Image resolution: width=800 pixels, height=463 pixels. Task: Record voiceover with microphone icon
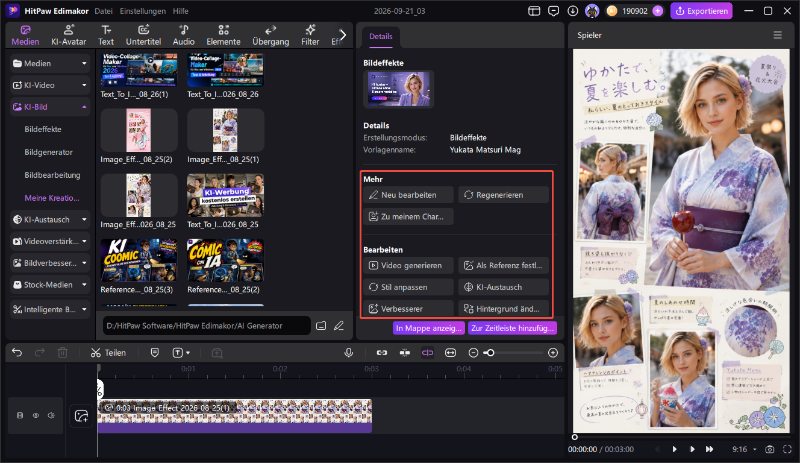point(348,353)
